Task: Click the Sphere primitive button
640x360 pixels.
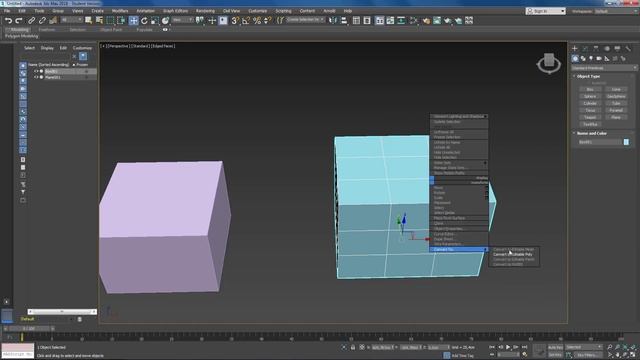Action: (590, 96)
